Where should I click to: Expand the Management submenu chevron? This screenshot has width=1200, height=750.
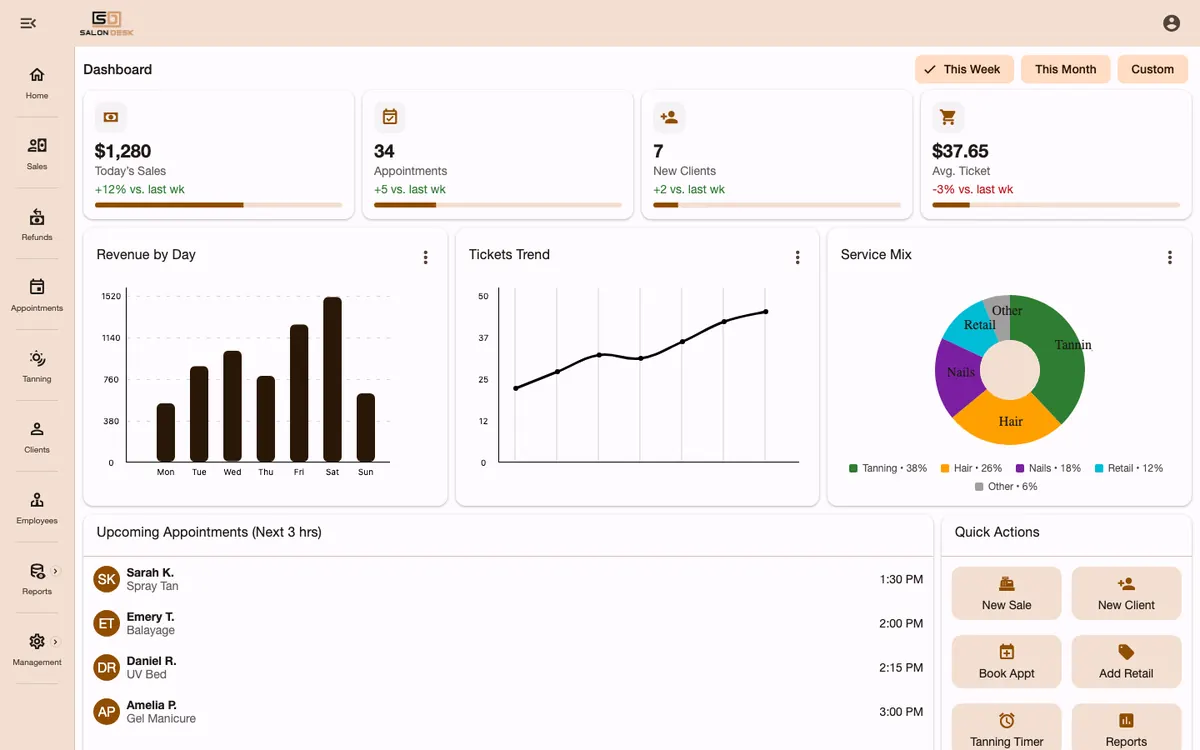click(x=55, y=642)
